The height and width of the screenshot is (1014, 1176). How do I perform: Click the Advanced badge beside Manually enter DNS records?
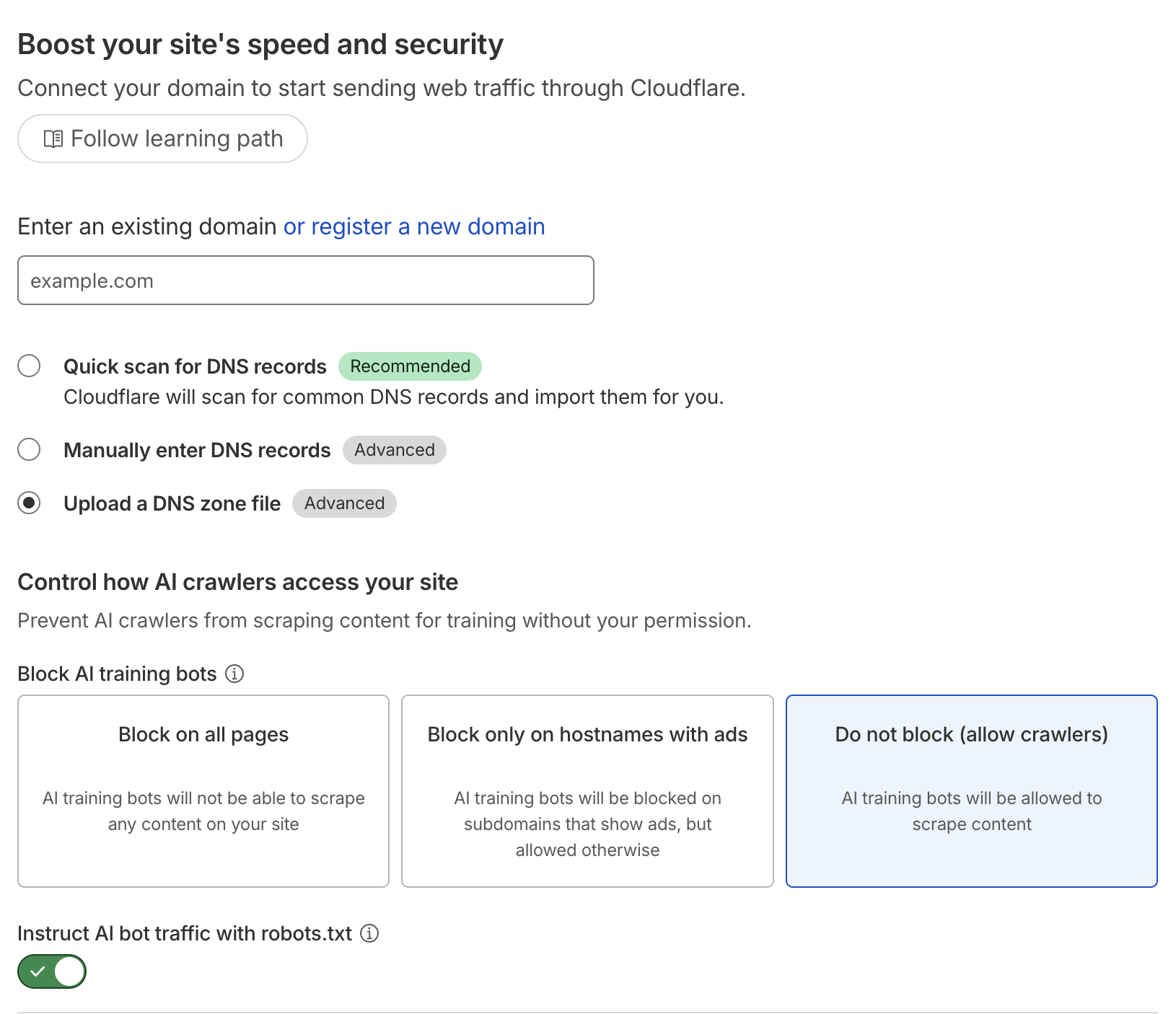[x=394, y=449]
